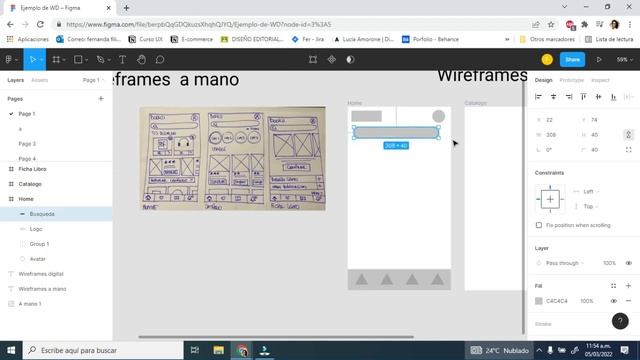The height and width of the screenshot is (360, 640).
Task: Toggle layer visibility eye icon
Action: pyautogui.click(x=629, y=263)
